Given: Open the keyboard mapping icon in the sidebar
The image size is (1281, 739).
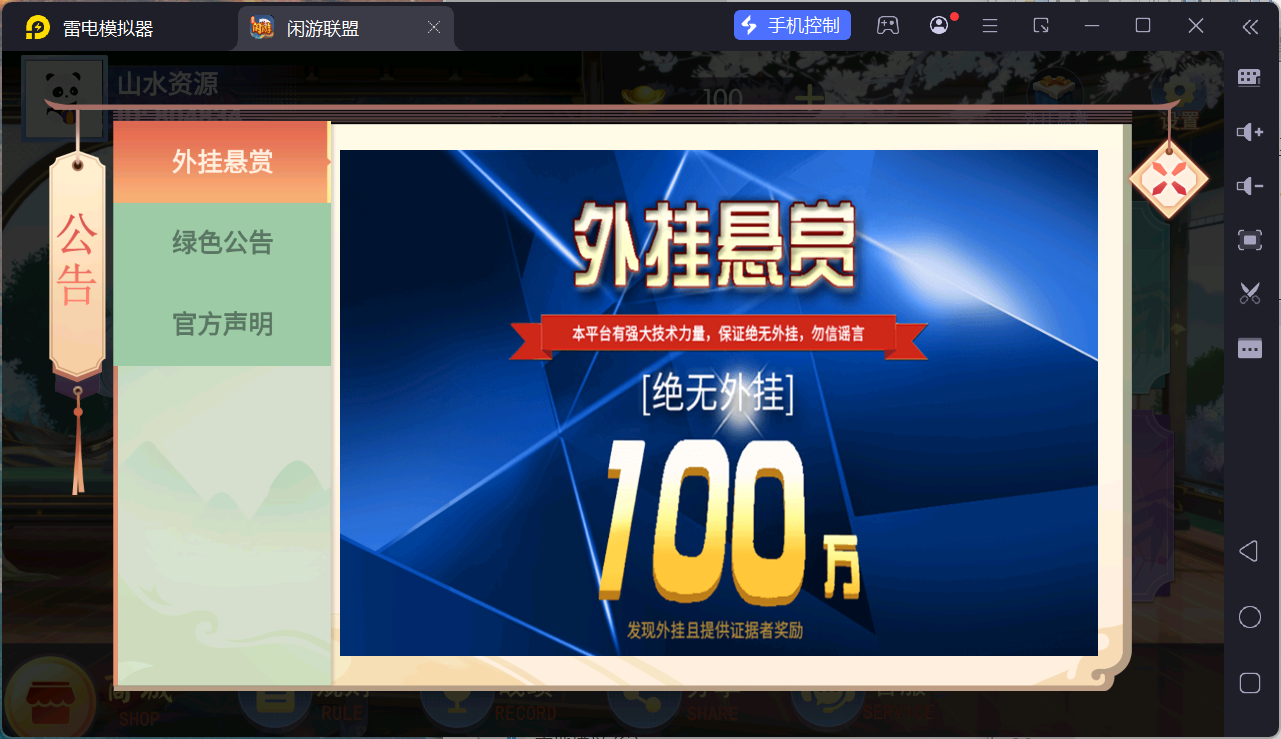Looking at the screenshot, I should 1248,77.
